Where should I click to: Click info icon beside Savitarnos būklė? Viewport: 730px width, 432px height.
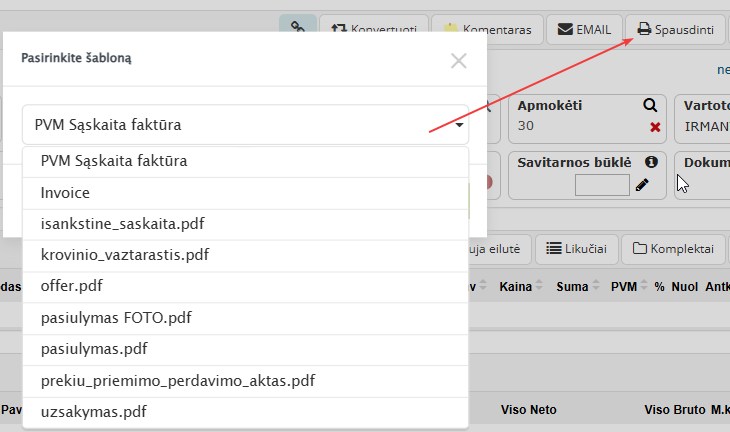[650, 161]
